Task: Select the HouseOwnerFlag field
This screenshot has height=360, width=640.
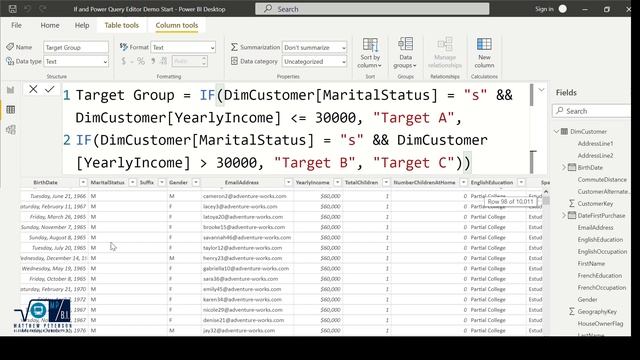Action: [600, 324]
